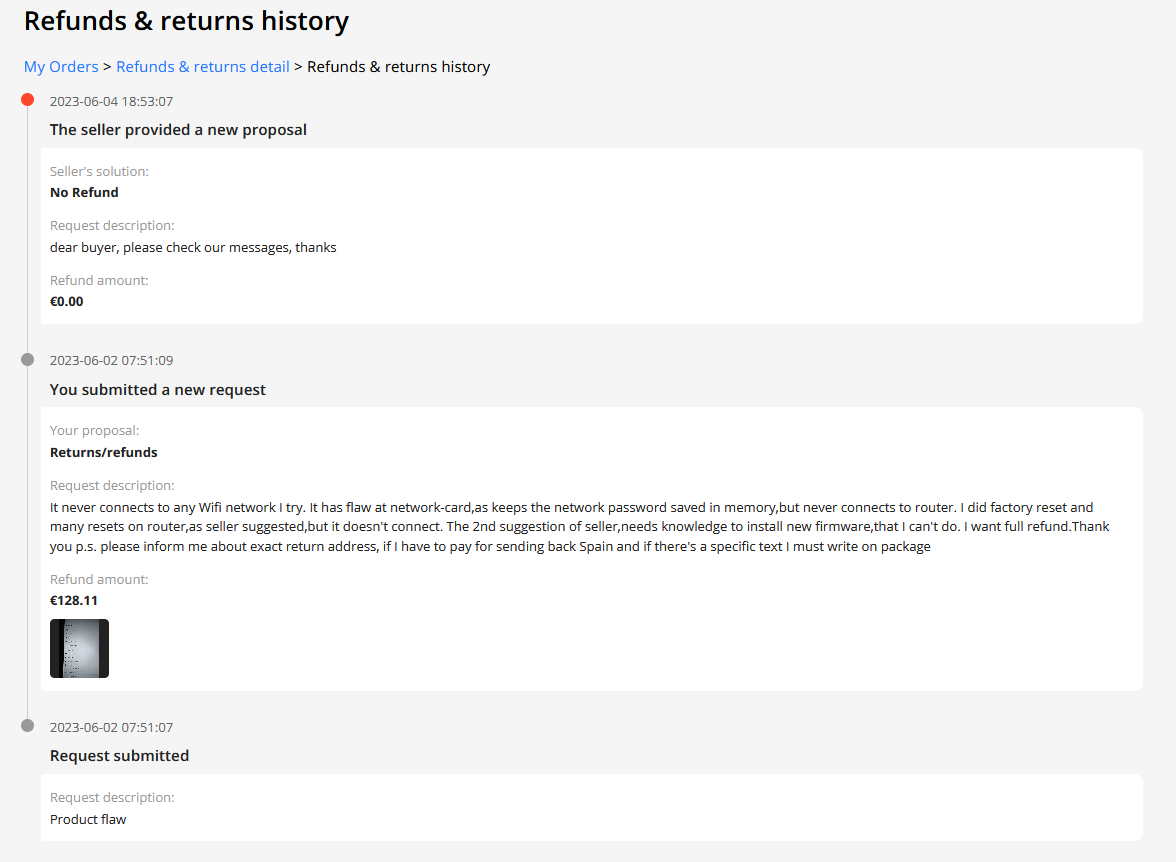Click the current Refunds & returns history breadcrumb
This screenshot has width=1176, height=862.
coord(398,67)
